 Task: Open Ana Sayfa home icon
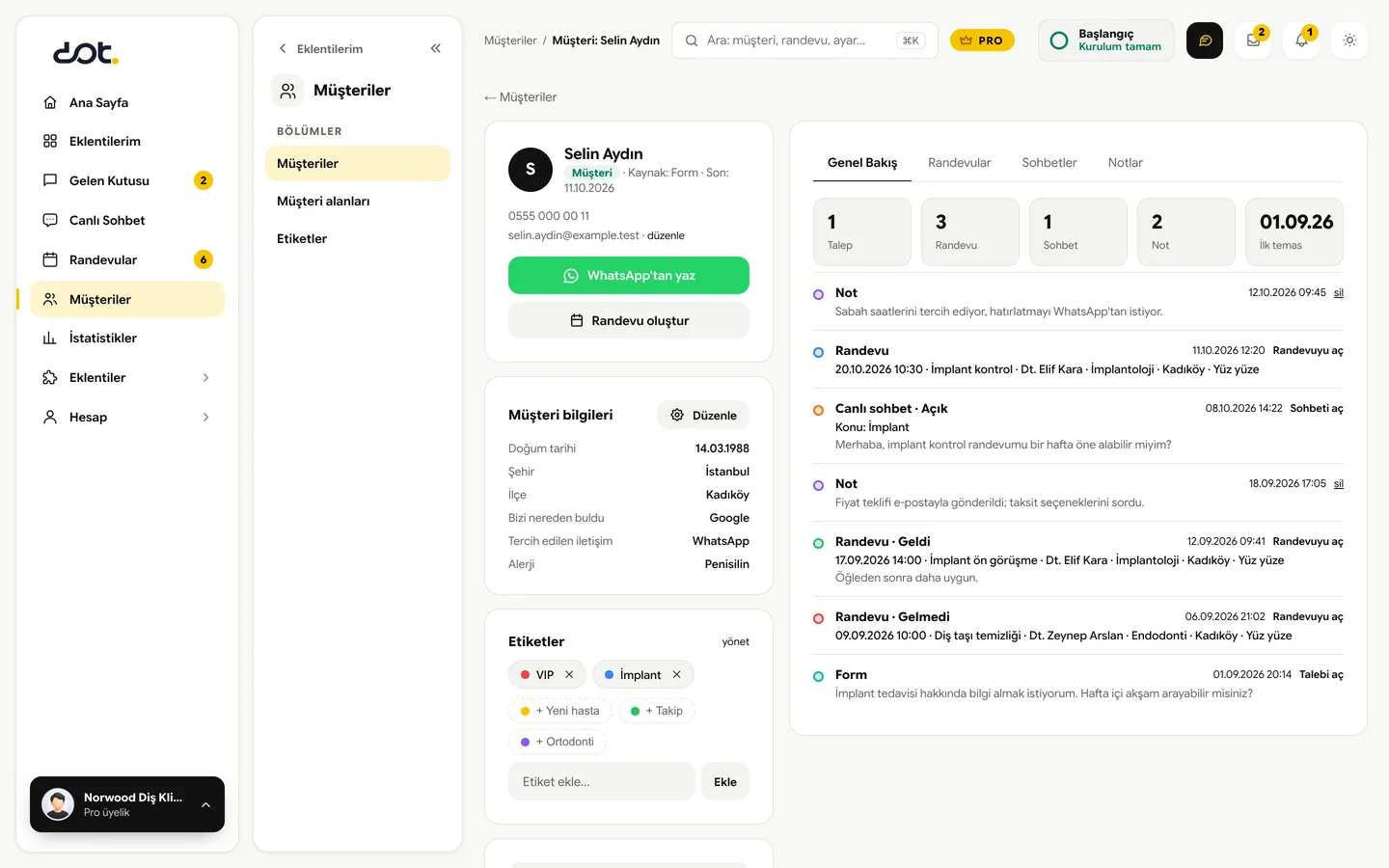pos(50,102)
